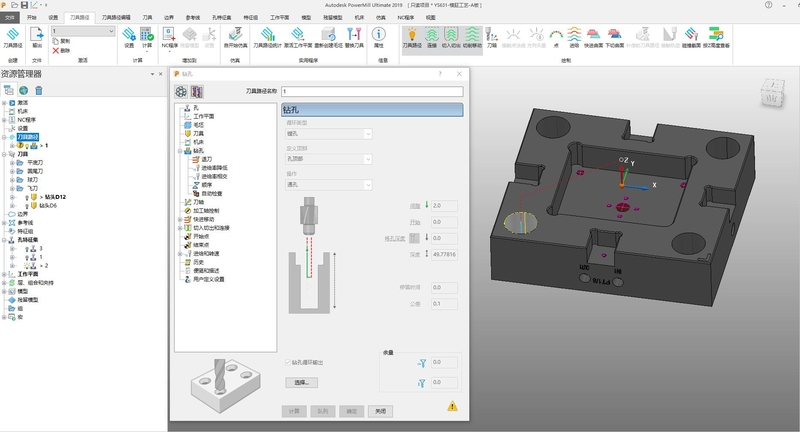
Task: Toggle the 刀具路径 draw lightbulb button
Action: coord(412,38)
